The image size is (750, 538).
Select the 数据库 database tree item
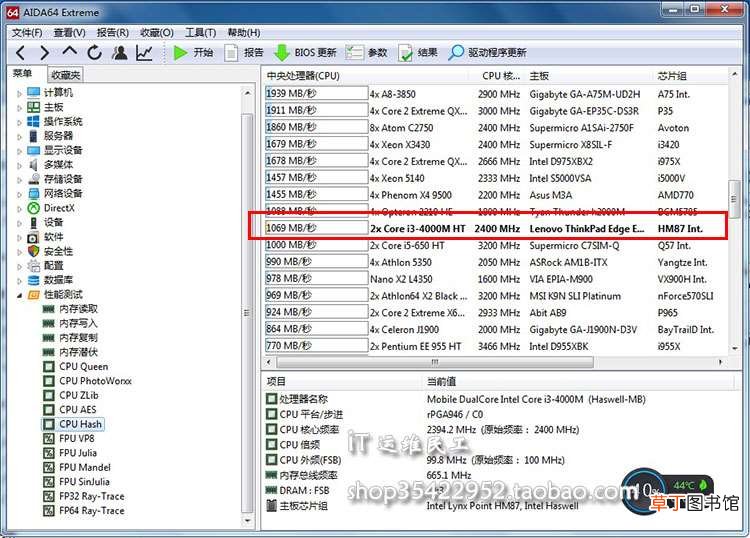[x=50, y=280]
